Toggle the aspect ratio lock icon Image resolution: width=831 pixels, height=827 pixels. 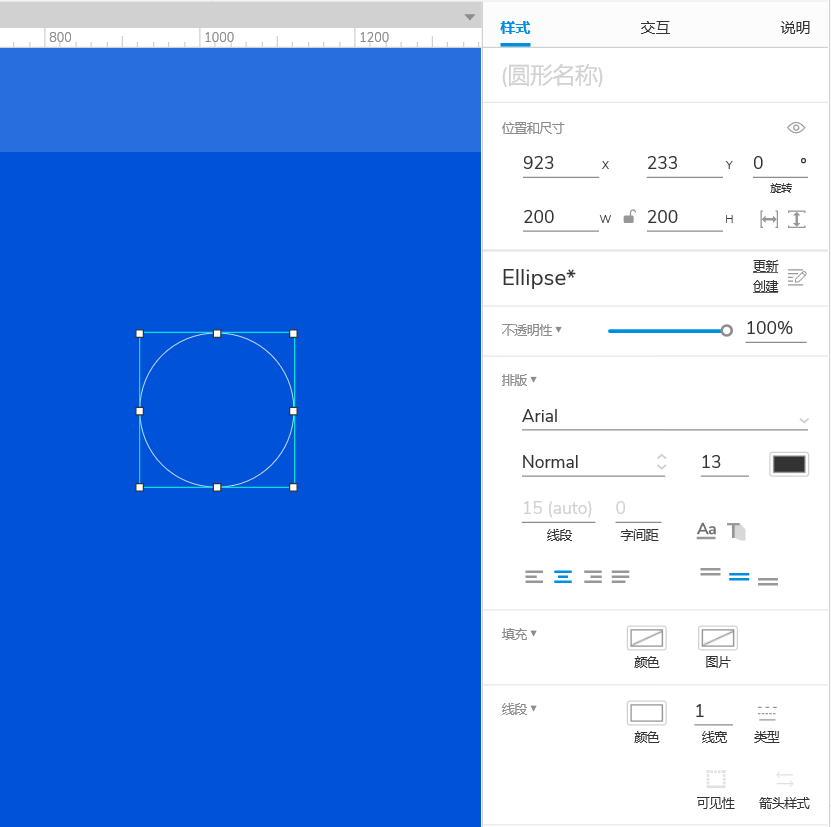coord(629,217)
